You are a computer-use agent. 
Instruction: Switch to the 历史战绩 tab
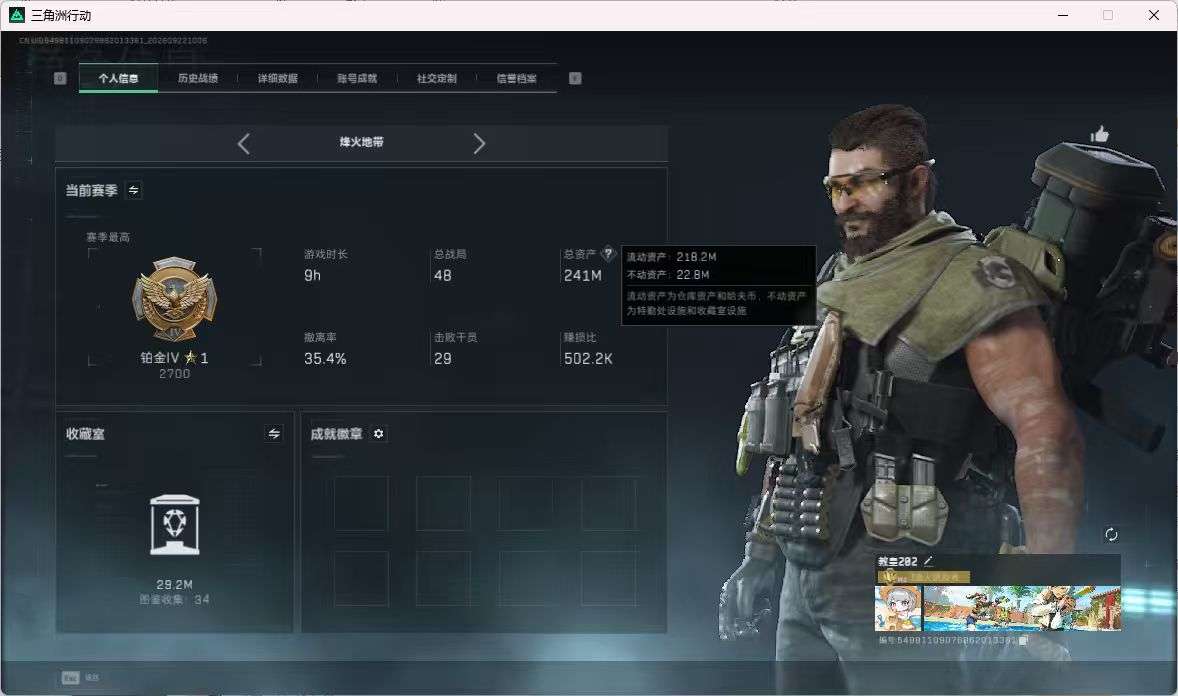198,78
